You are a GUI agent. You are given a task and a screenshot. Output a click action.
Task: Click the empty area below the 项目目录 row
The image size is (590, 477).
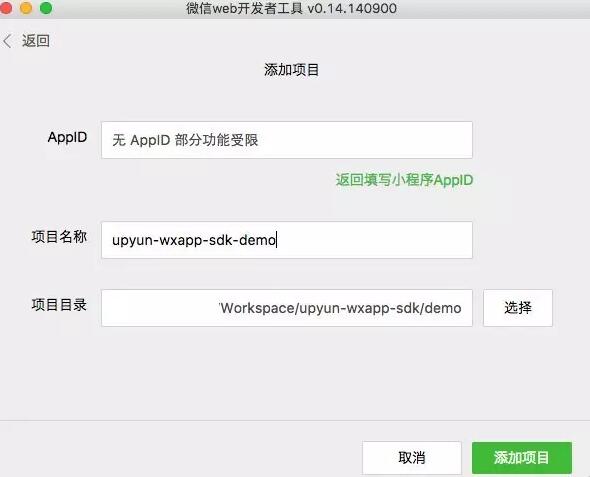(295, 372)
